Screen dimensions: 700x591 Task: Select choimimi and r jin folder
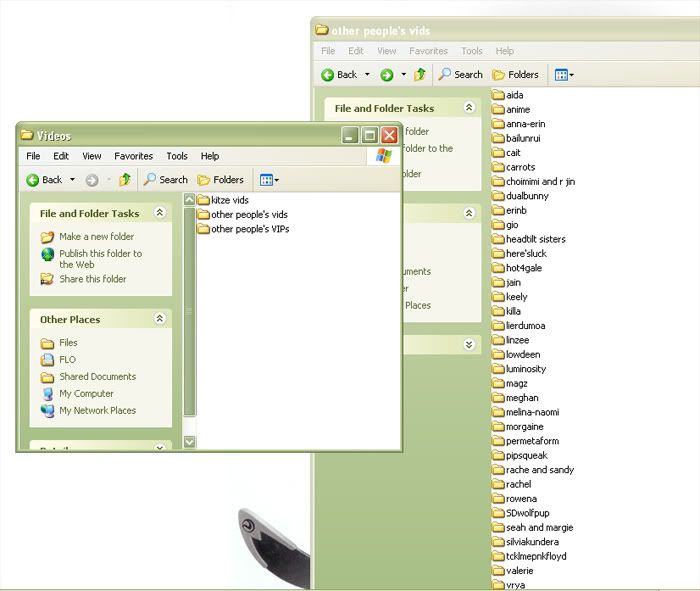coord(533,182)
